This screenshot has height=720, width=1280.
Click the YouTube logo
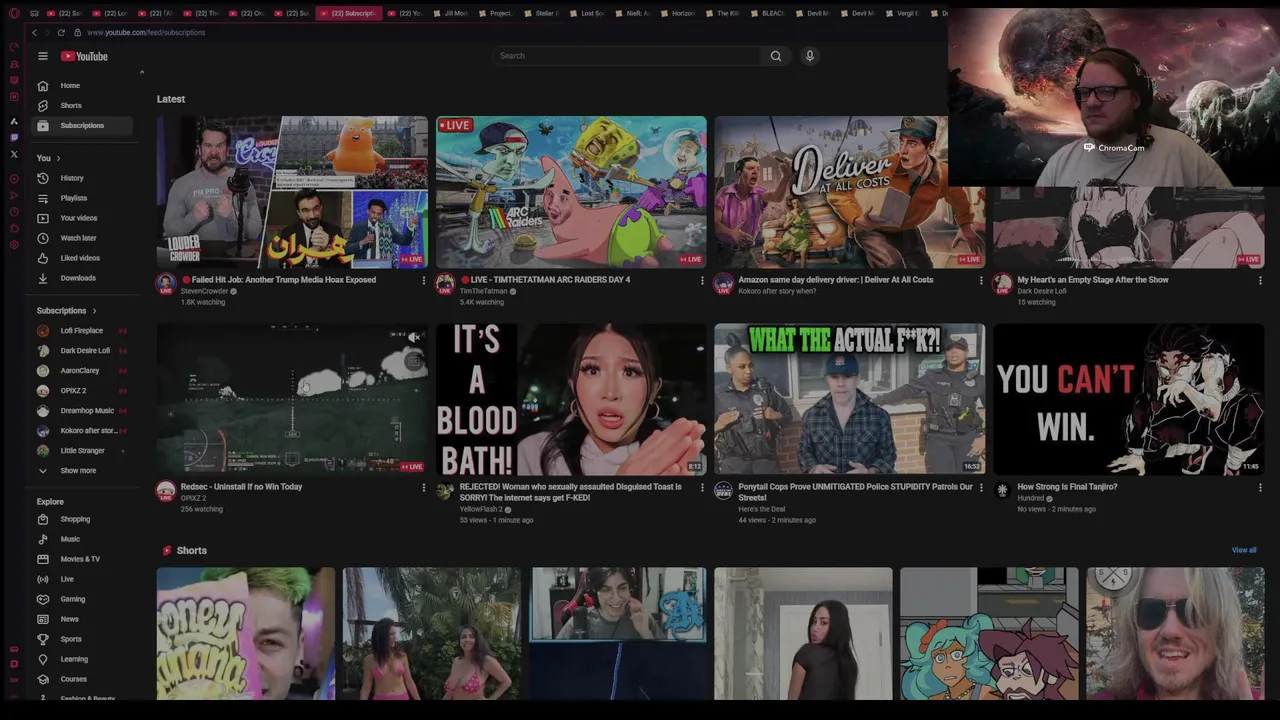tap(84, 56)
